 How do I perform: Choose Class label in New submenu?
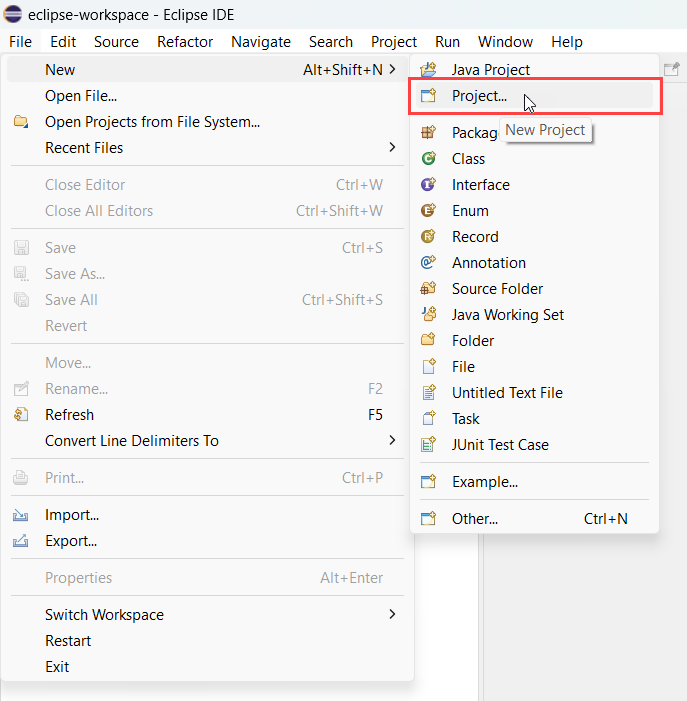point(468,159)
